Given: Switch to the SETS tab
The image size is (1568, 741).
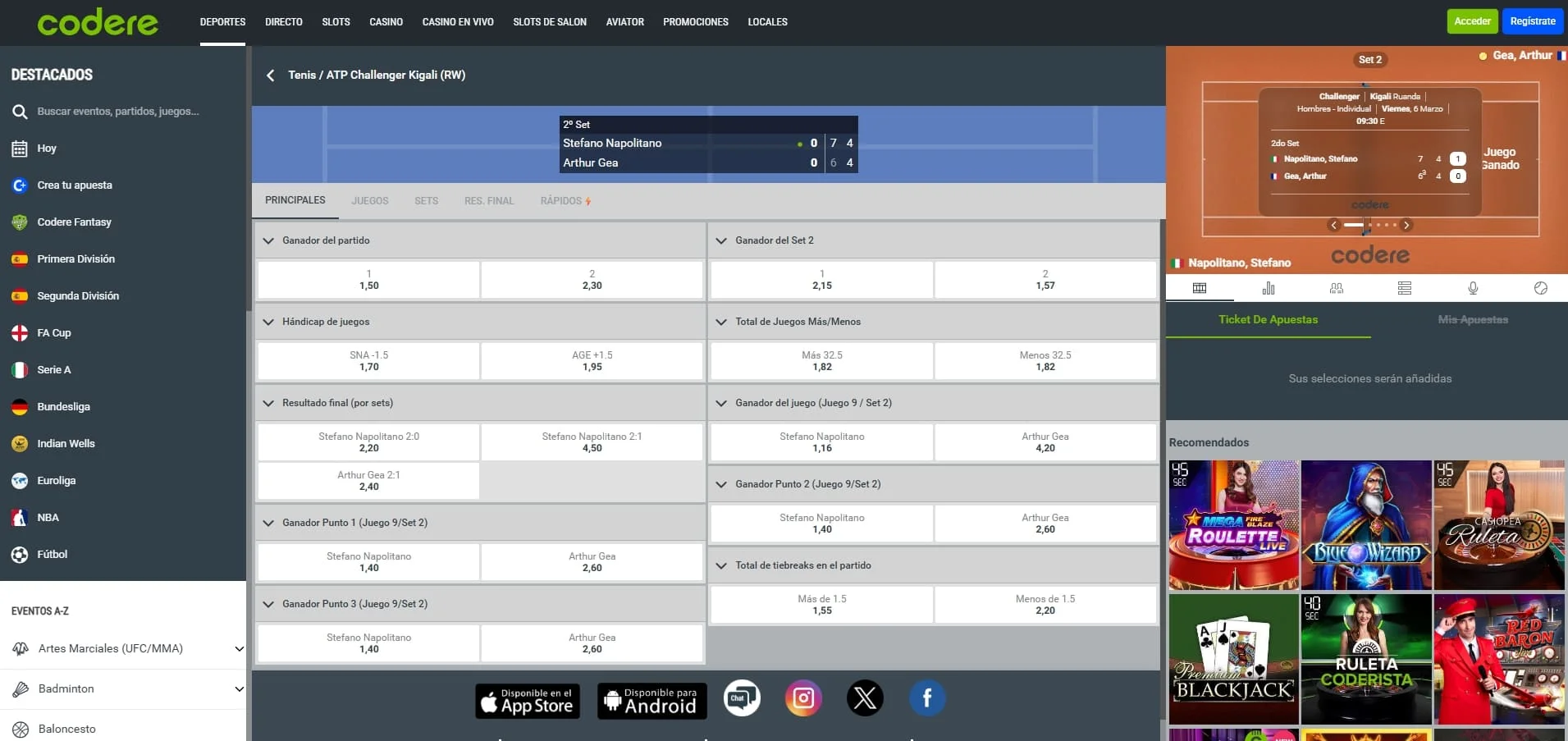Looking at the screenshot, I should pyautogui.click(x=427, y=201).
